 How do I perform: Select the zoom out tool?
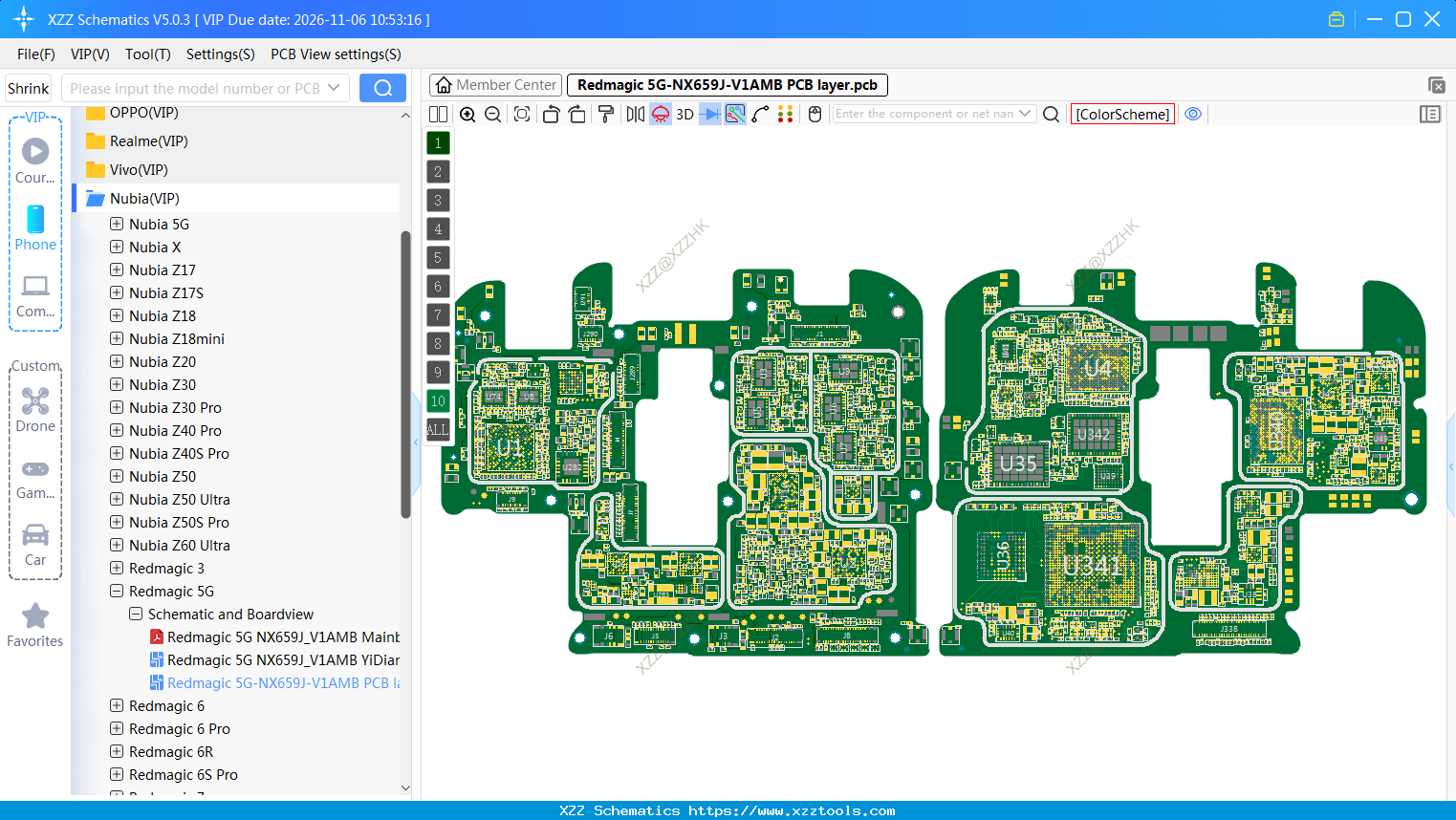pos(492,114)
